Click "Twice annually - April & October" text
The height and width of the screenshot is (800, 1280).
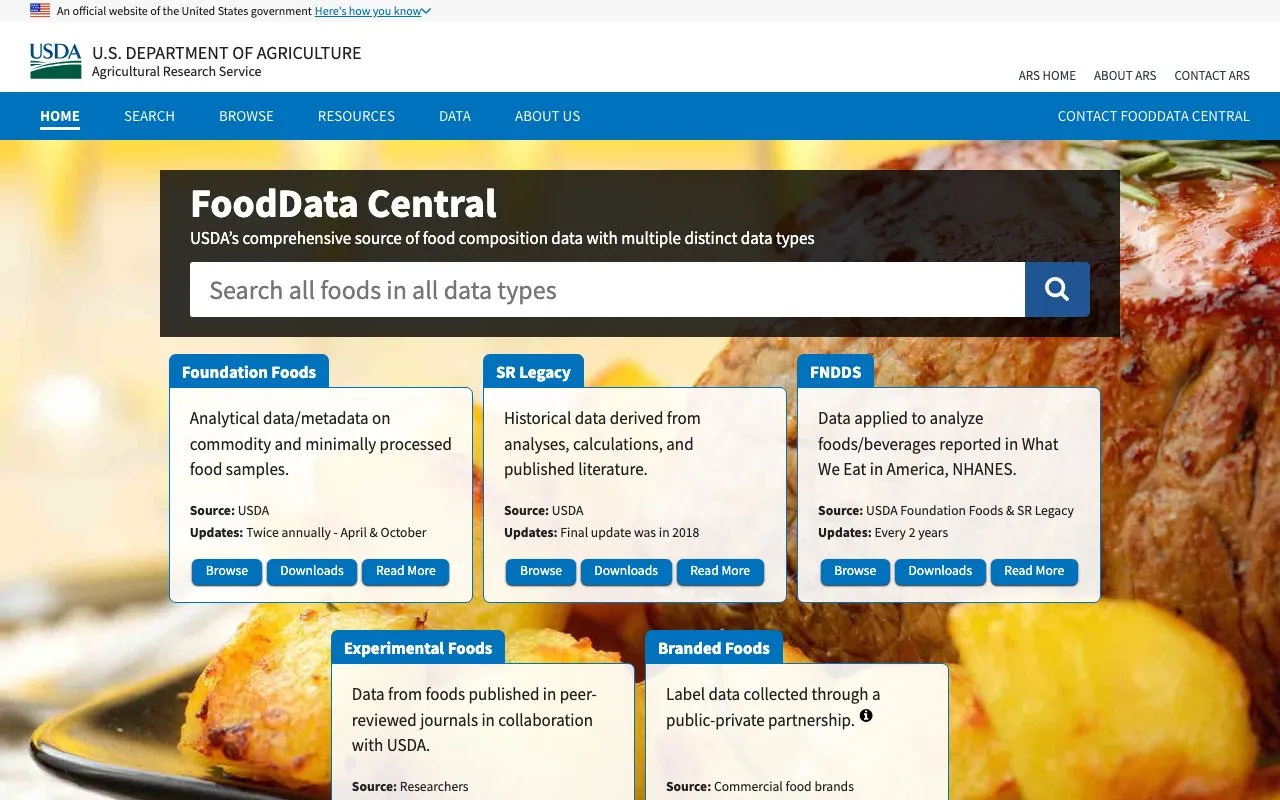(x=336, y=533)
